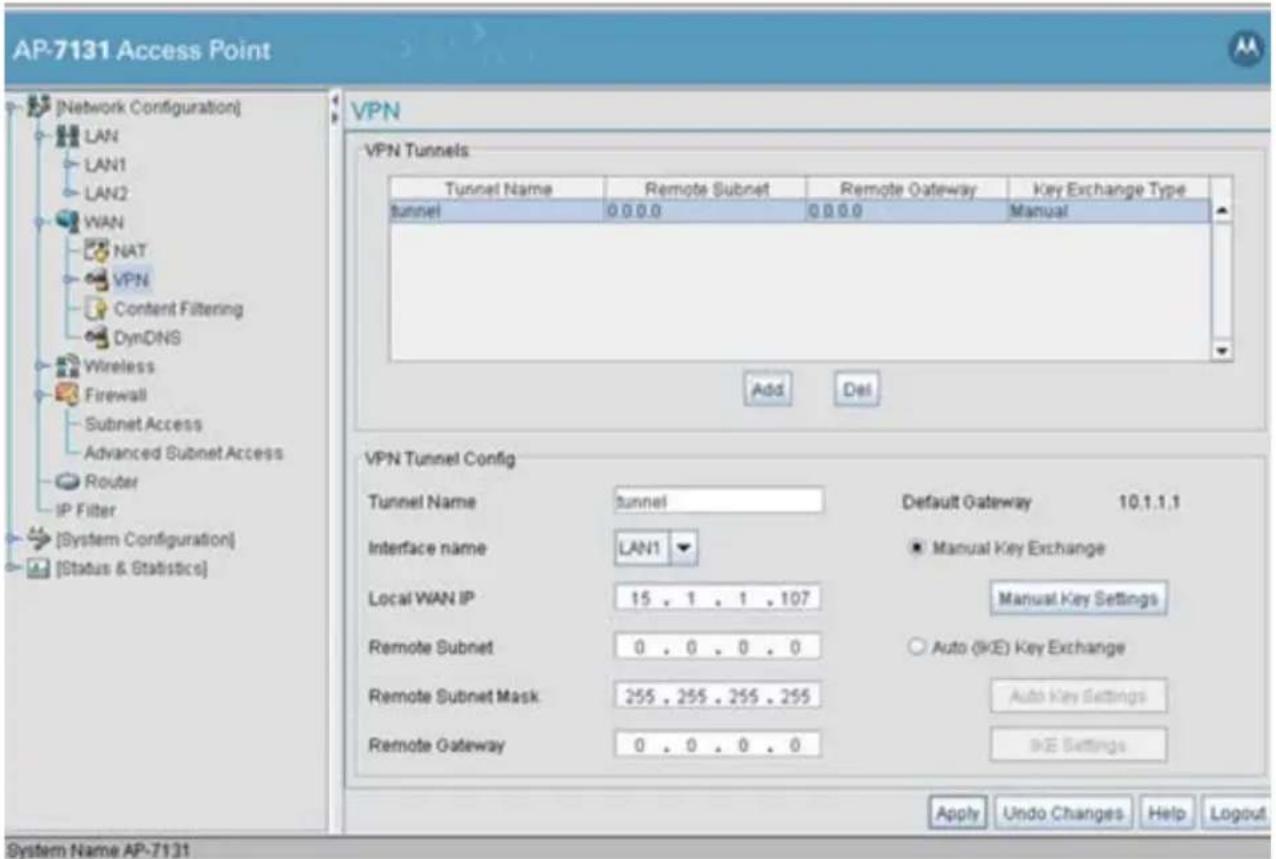
Task: Open LAN2 in the navigation tree
Action: click(x=104, y=192)
